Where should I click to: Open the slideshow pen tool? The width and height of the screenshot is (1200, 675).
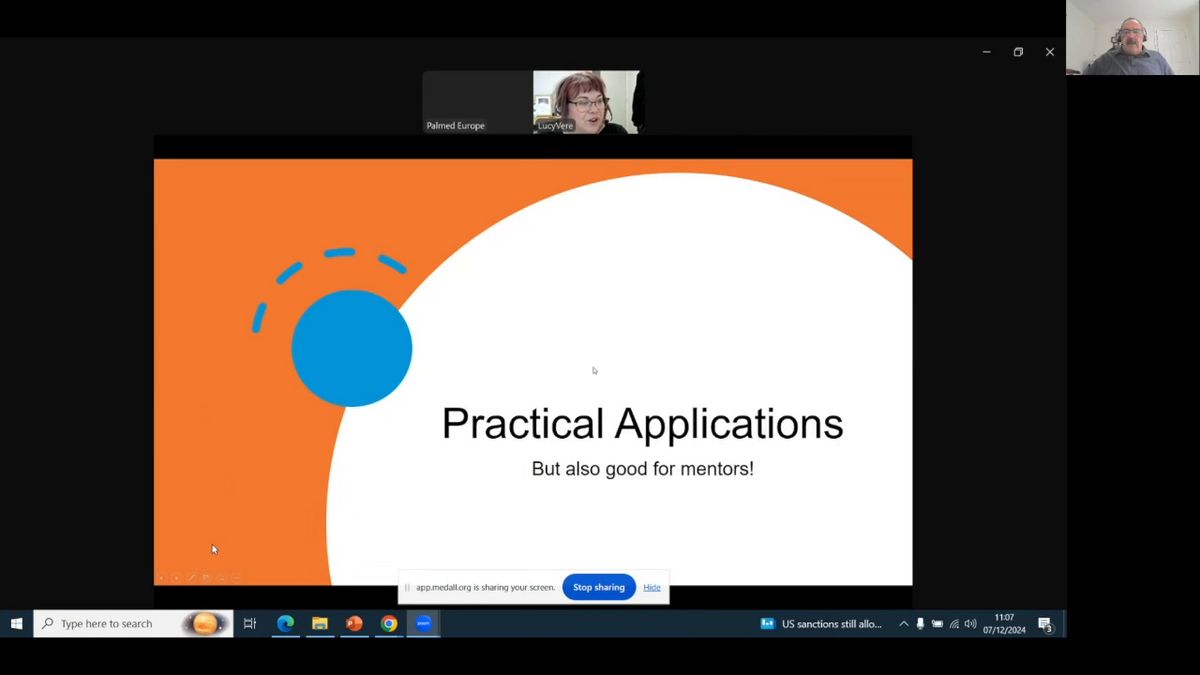coord(191,577)
